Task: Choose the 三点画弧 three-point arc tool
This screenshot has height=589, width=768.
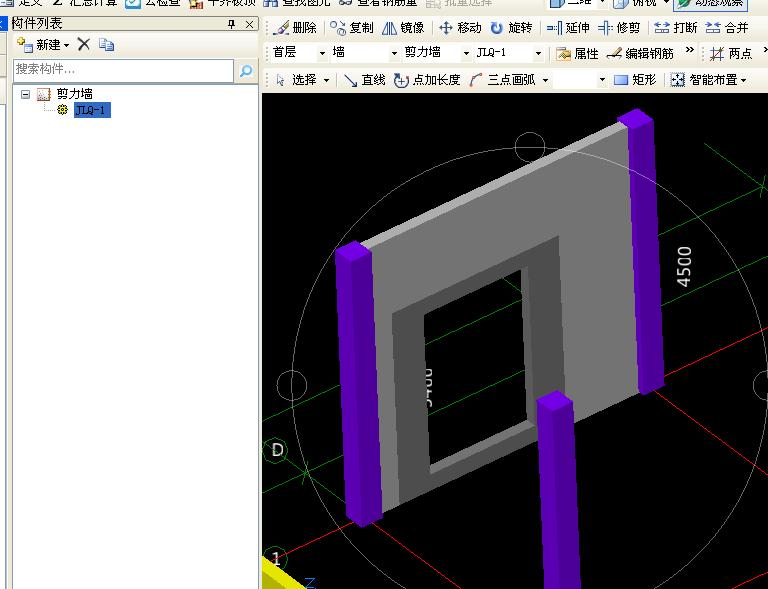Action: coord(502,80)
